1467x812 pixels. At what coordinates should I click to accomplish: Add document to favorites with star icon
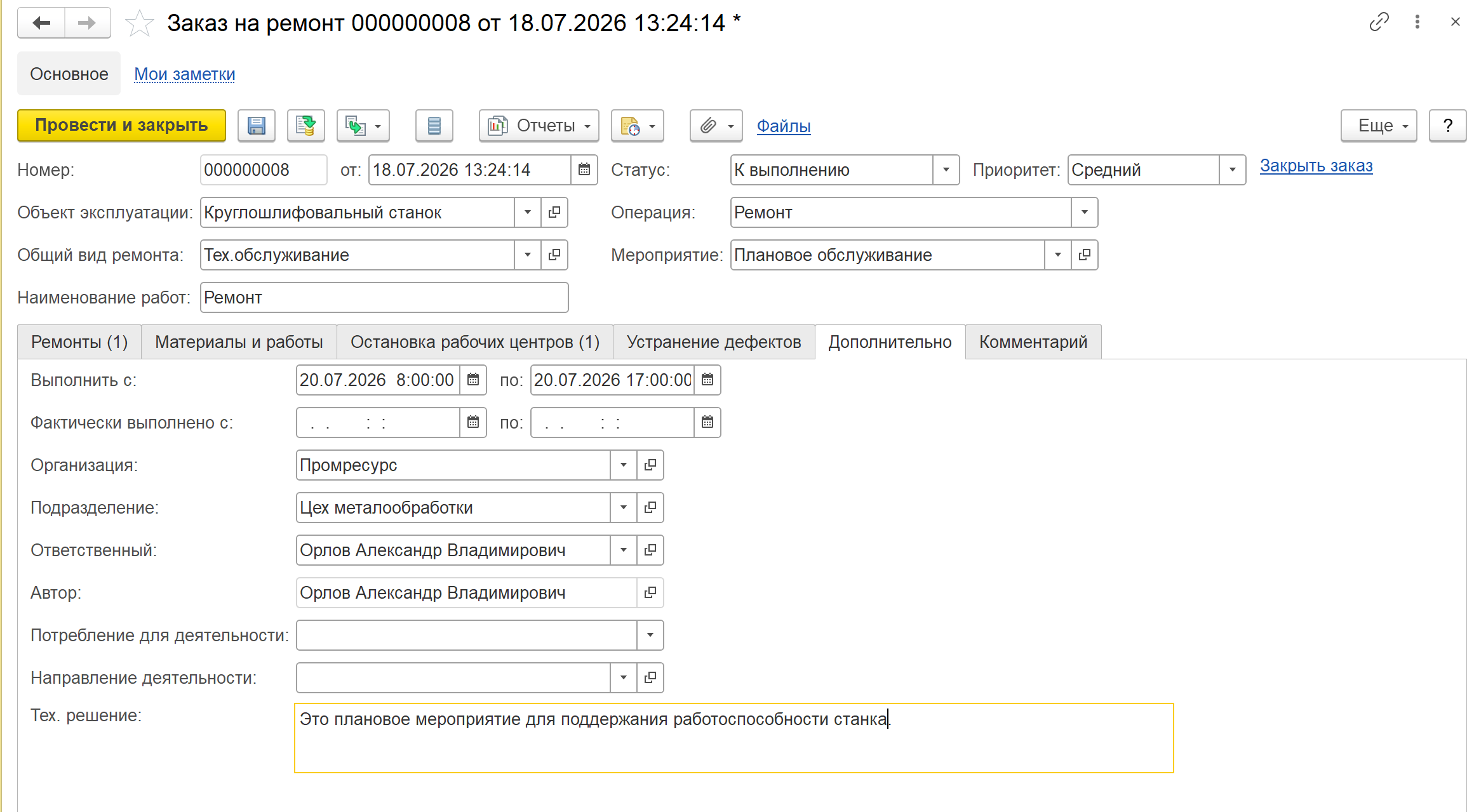[x=139, y=23]
